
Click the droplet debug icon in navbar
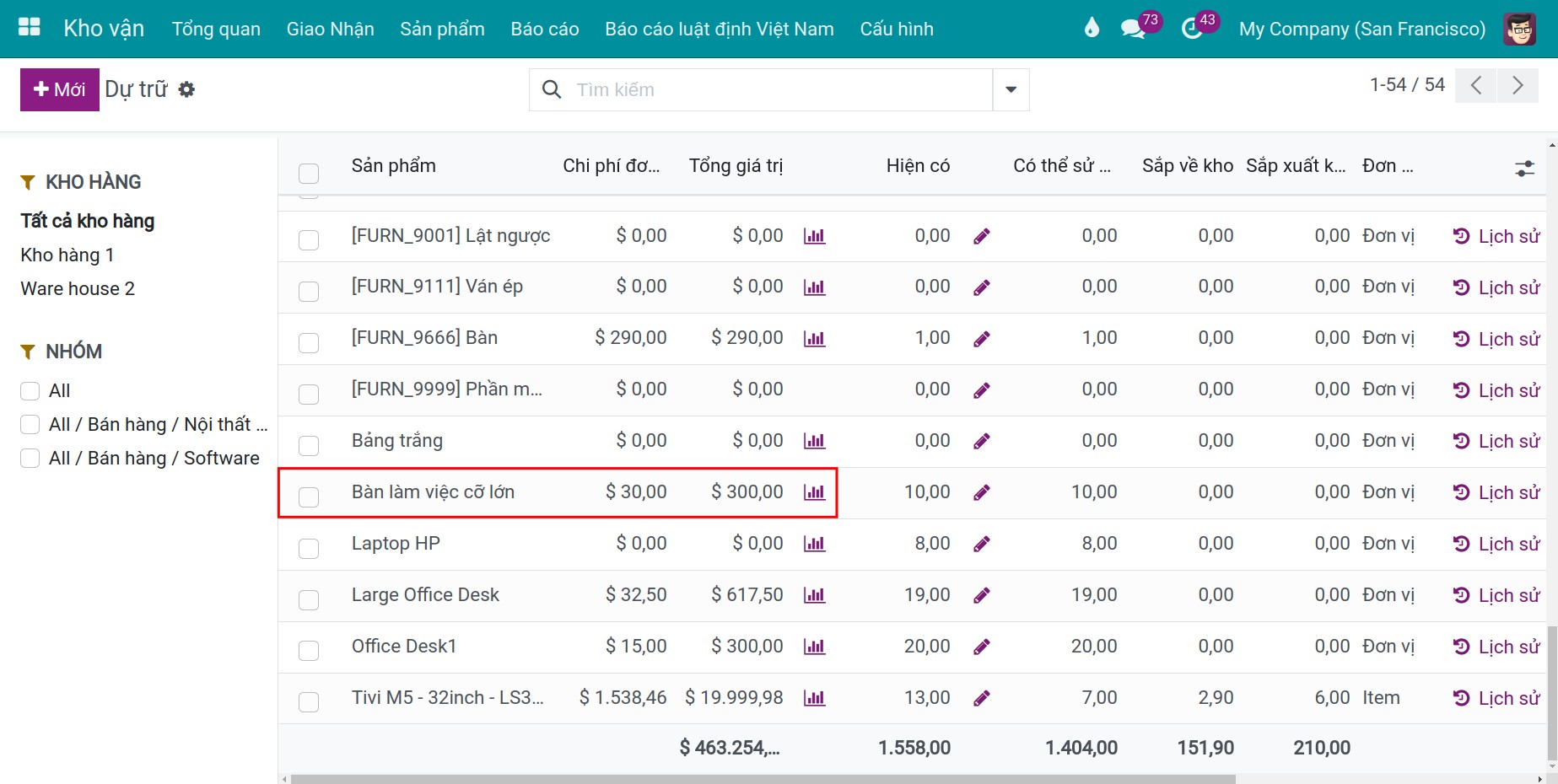(x=1092, y=29)
